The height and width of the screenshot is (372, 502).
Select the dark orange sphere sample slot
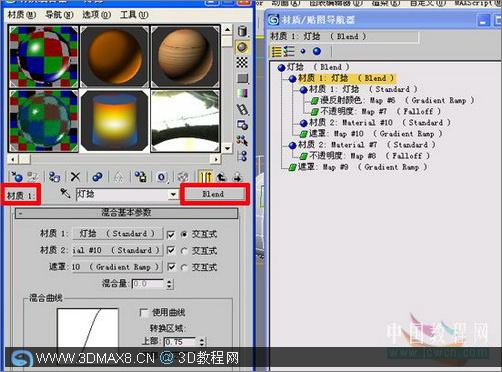pyautogui.click(x=114, y=57)
